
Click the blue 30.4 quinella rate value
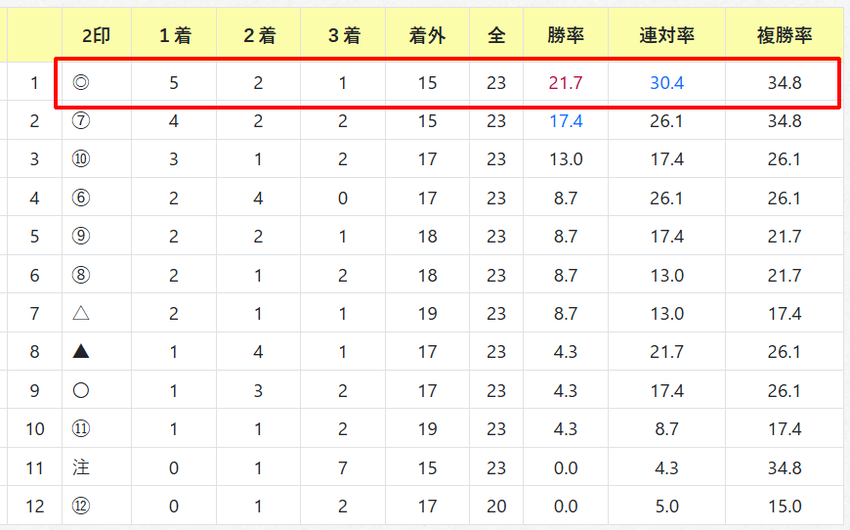click(667, 83)
